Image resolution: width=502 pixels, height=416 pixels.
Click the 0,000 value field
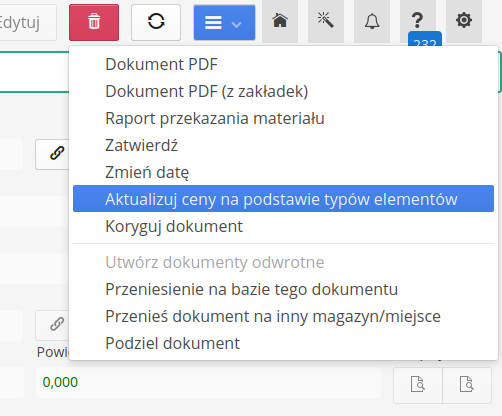point(208,382)
